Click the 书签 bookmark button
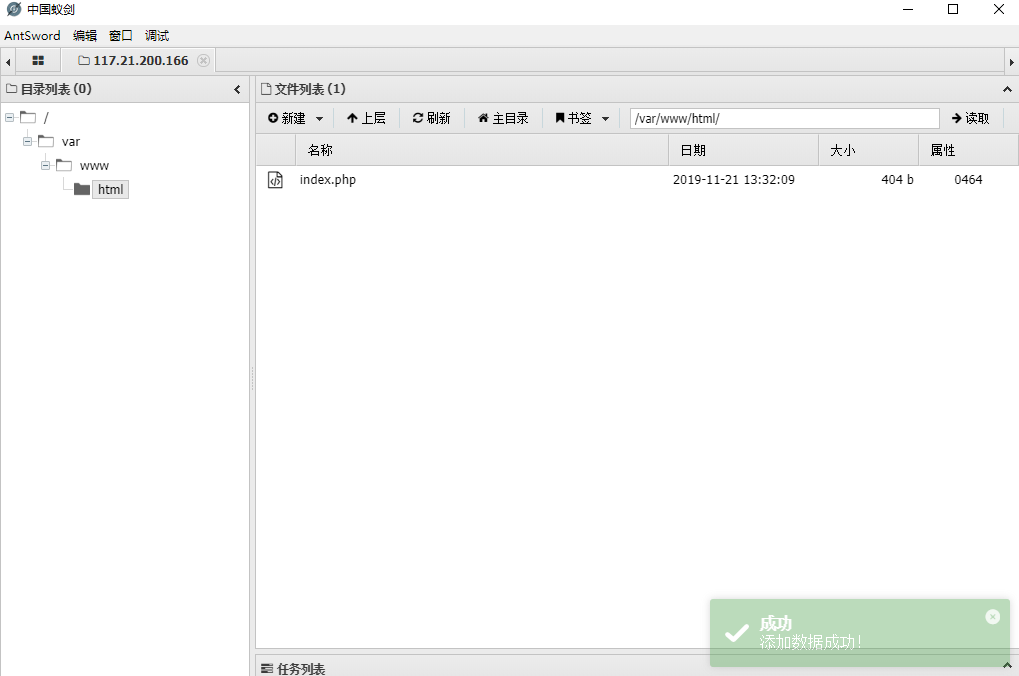 pos(573,118)
